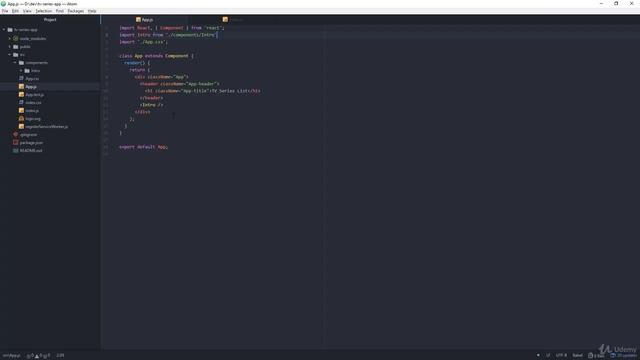Click the node_modules folder icon
The height and width of the screenshot is (360, 640).
pos(16,38)
